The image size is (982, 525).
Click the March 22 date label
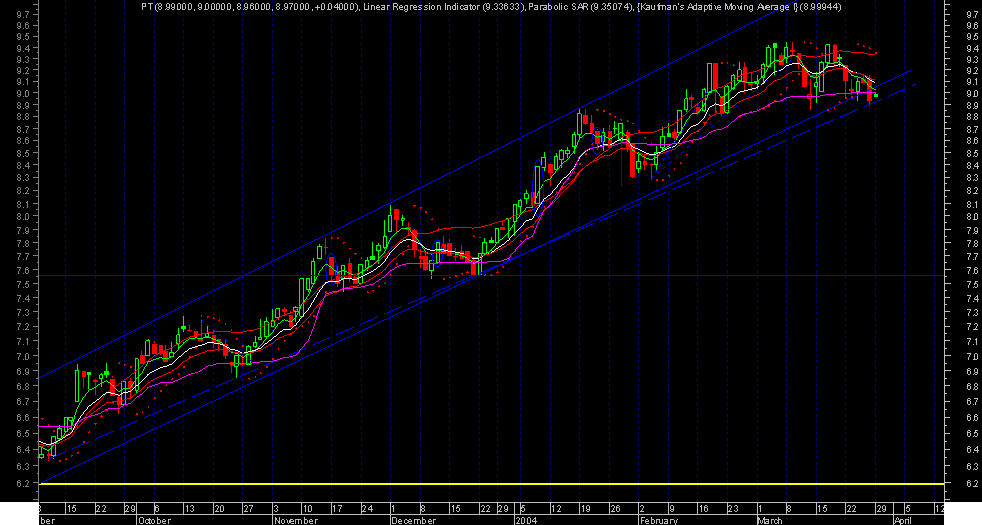pos(851,509)
